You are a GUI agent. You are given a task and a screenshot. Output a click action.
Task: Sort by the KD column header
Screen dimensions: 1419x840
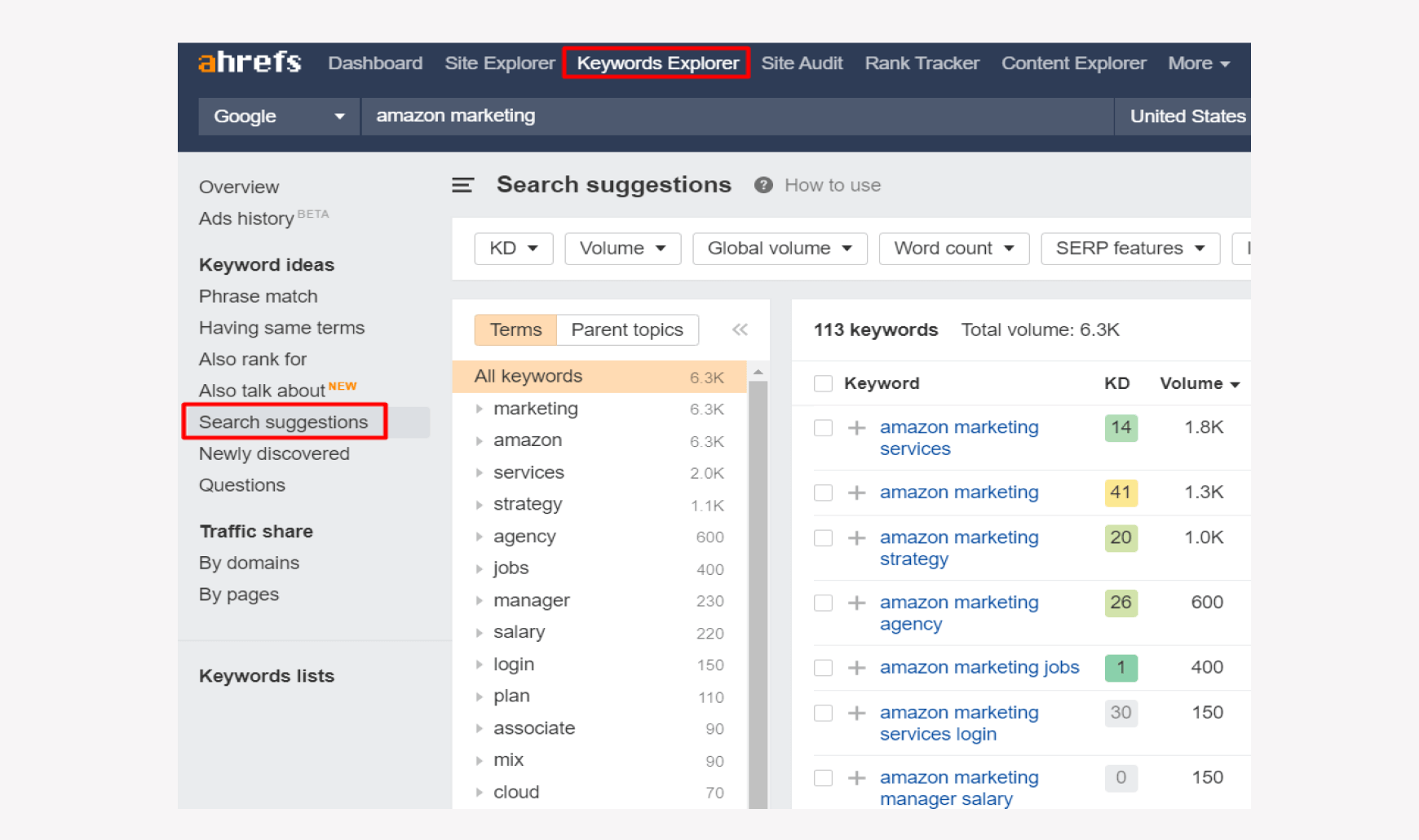click(1116, 383)
